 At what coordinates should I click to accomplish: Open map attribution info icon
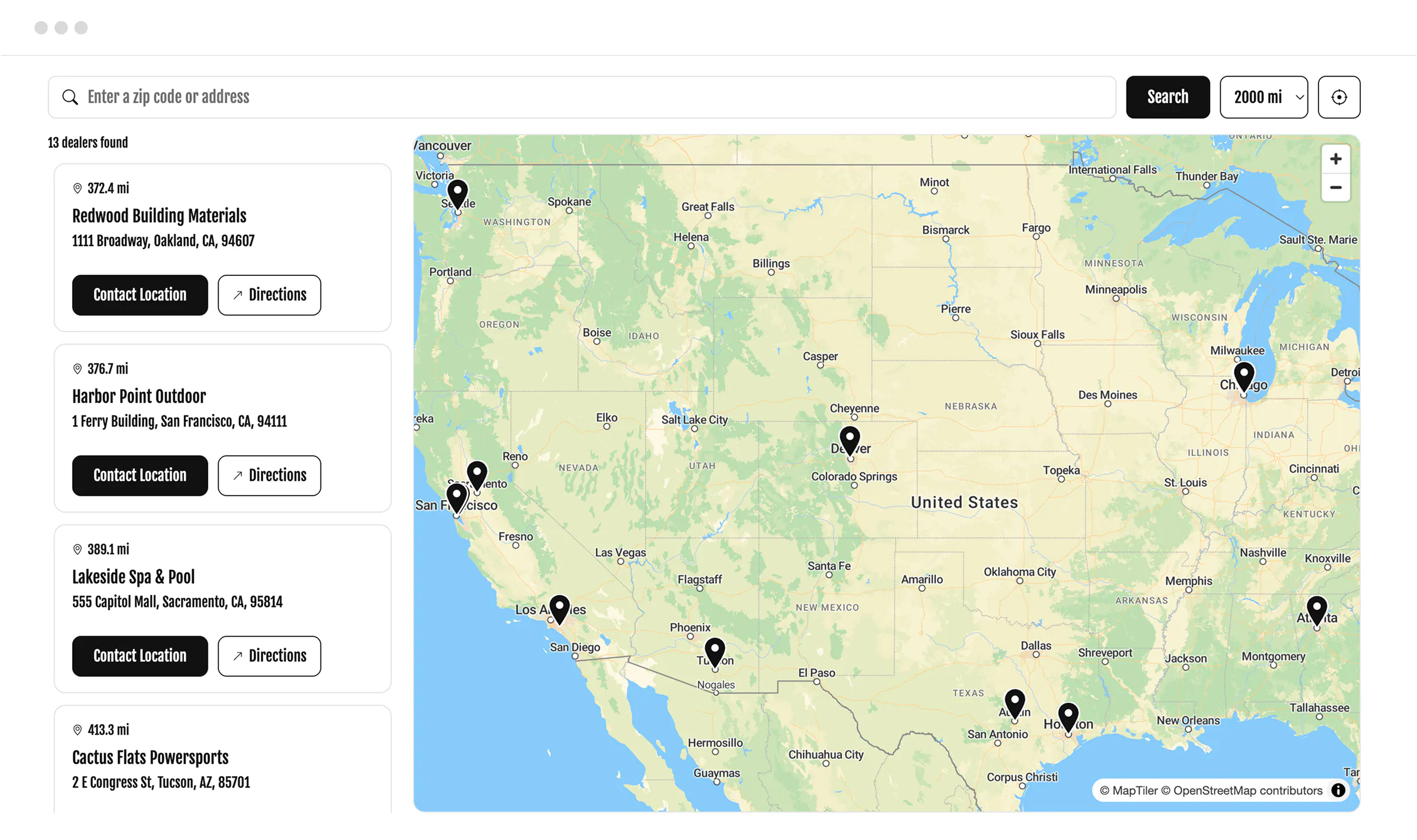tap(1337, 790)
